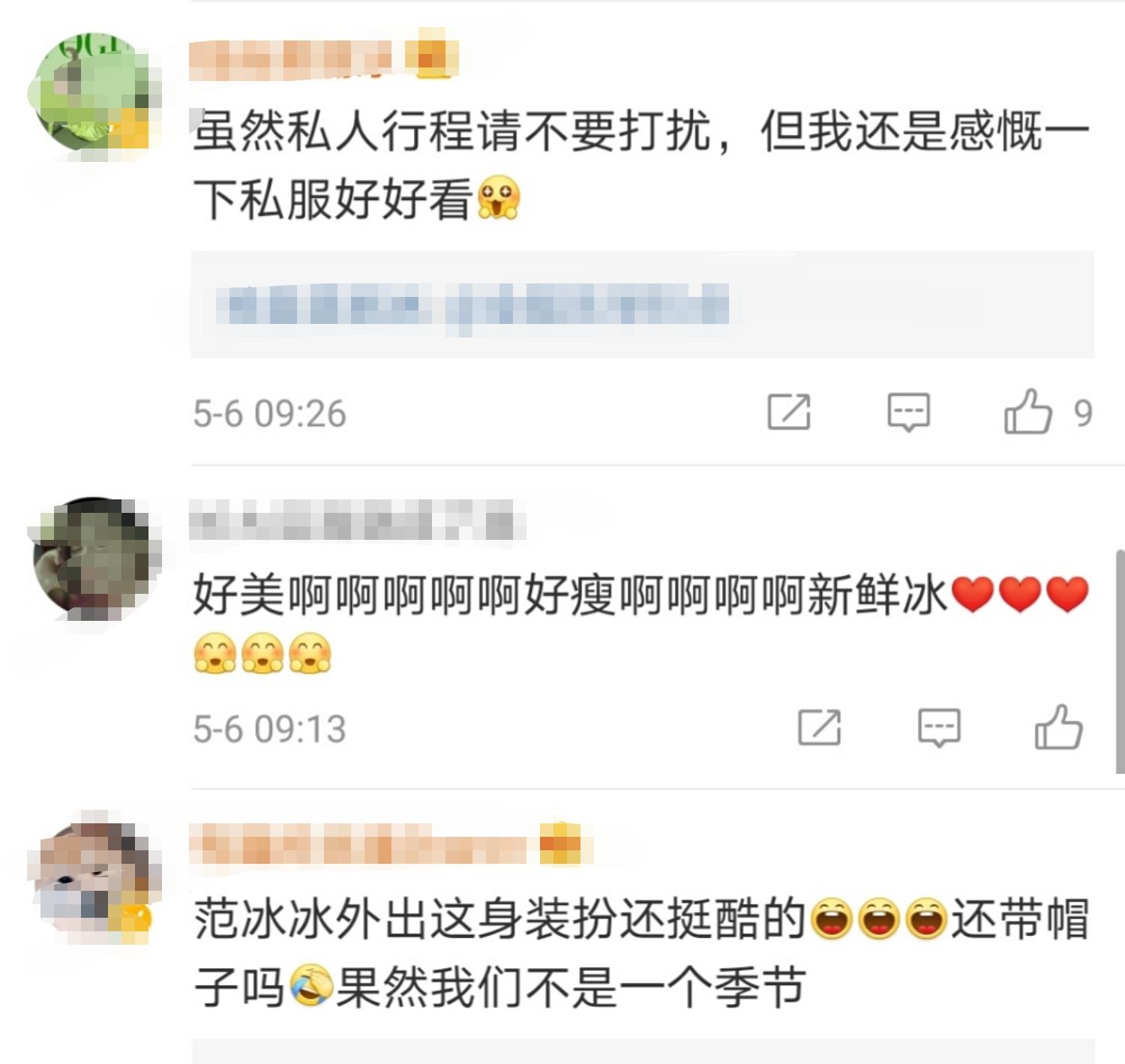Select the comment starting with 范冰冰外出
1125x1064 pixels.
point(641,952)
